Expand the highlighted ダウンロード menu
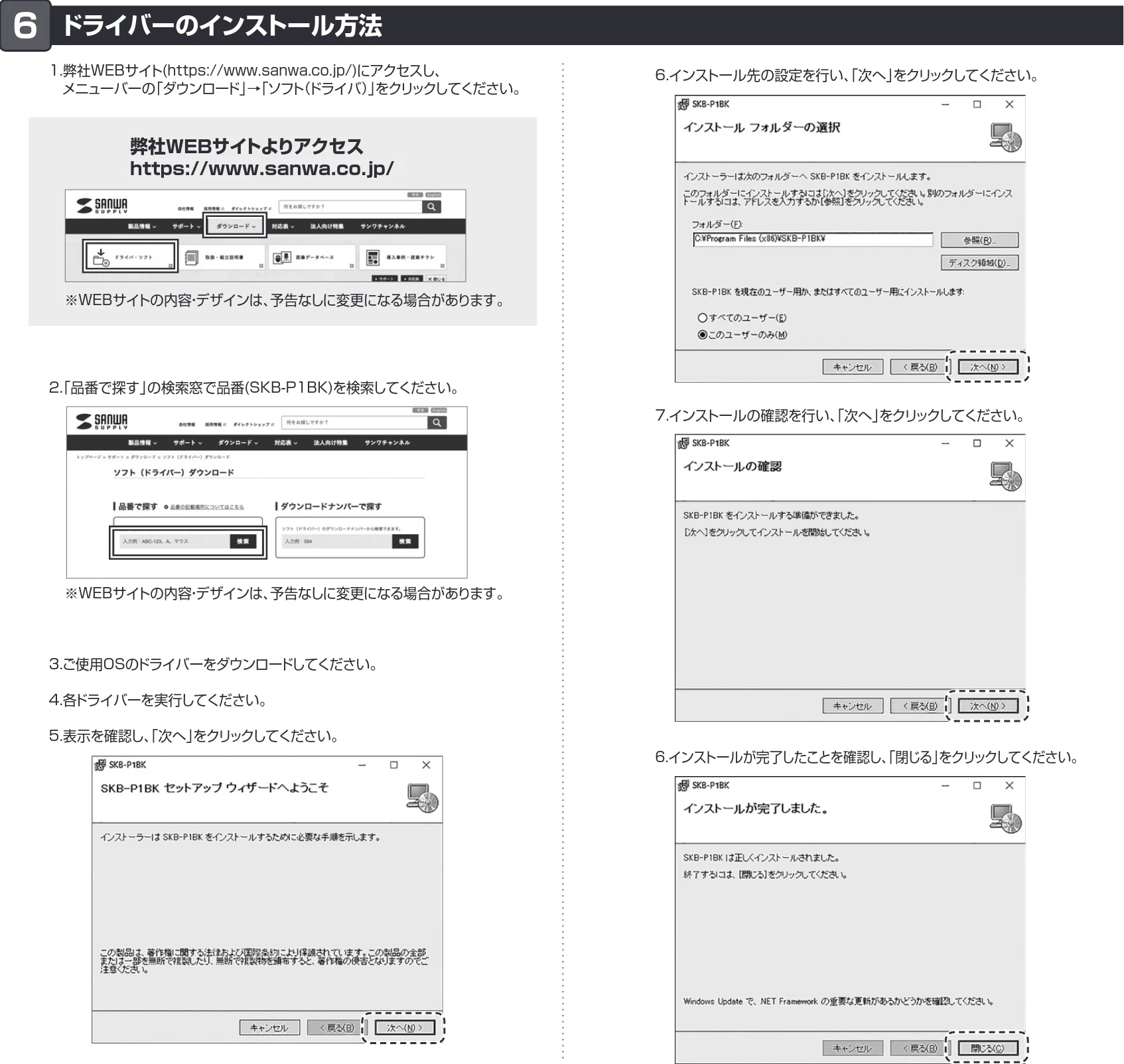The width and height of the screenshot is (1124, 1064). click(236, 226)
